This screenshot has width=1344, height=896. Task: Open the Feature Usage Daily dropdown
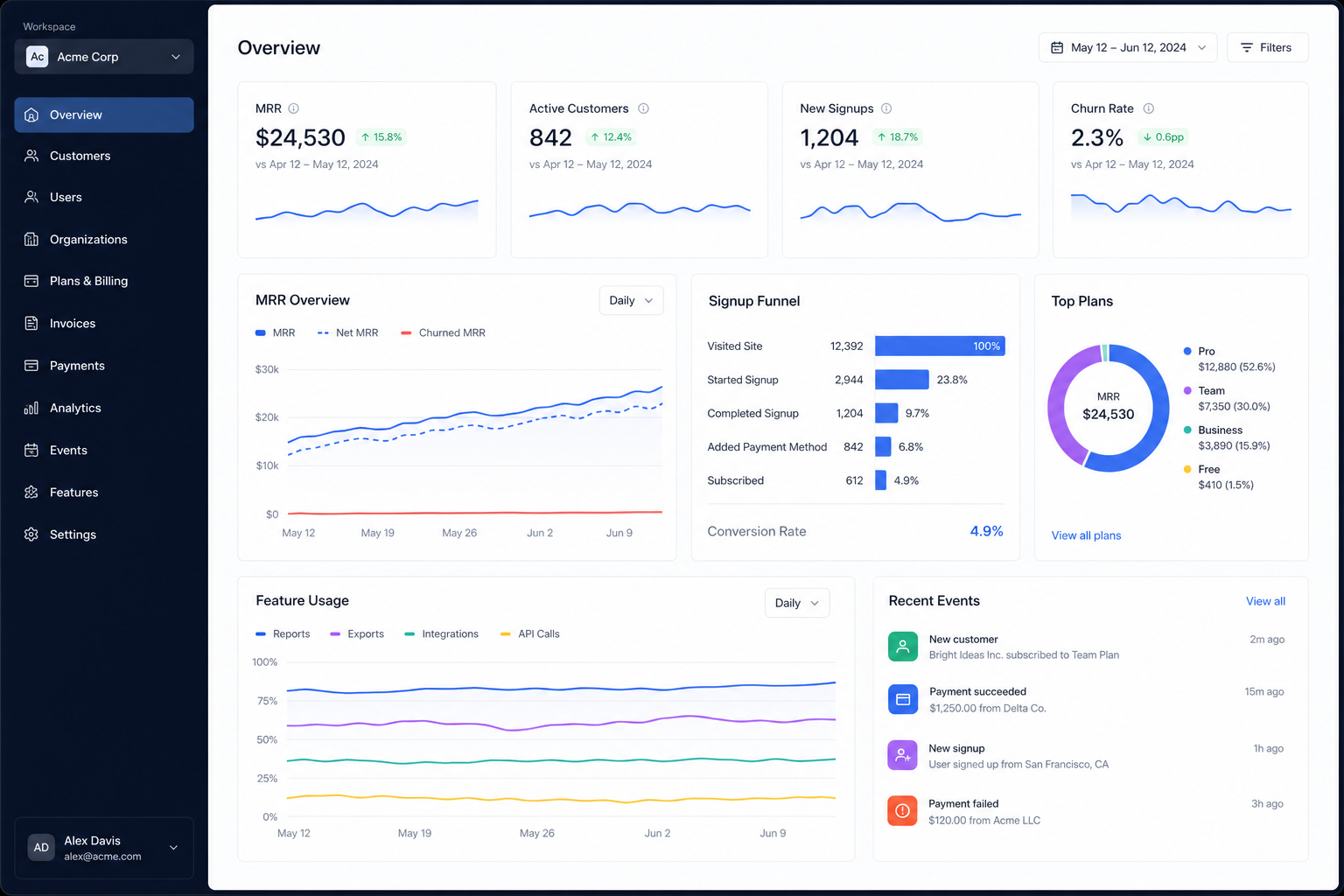(x=797, y=603)
